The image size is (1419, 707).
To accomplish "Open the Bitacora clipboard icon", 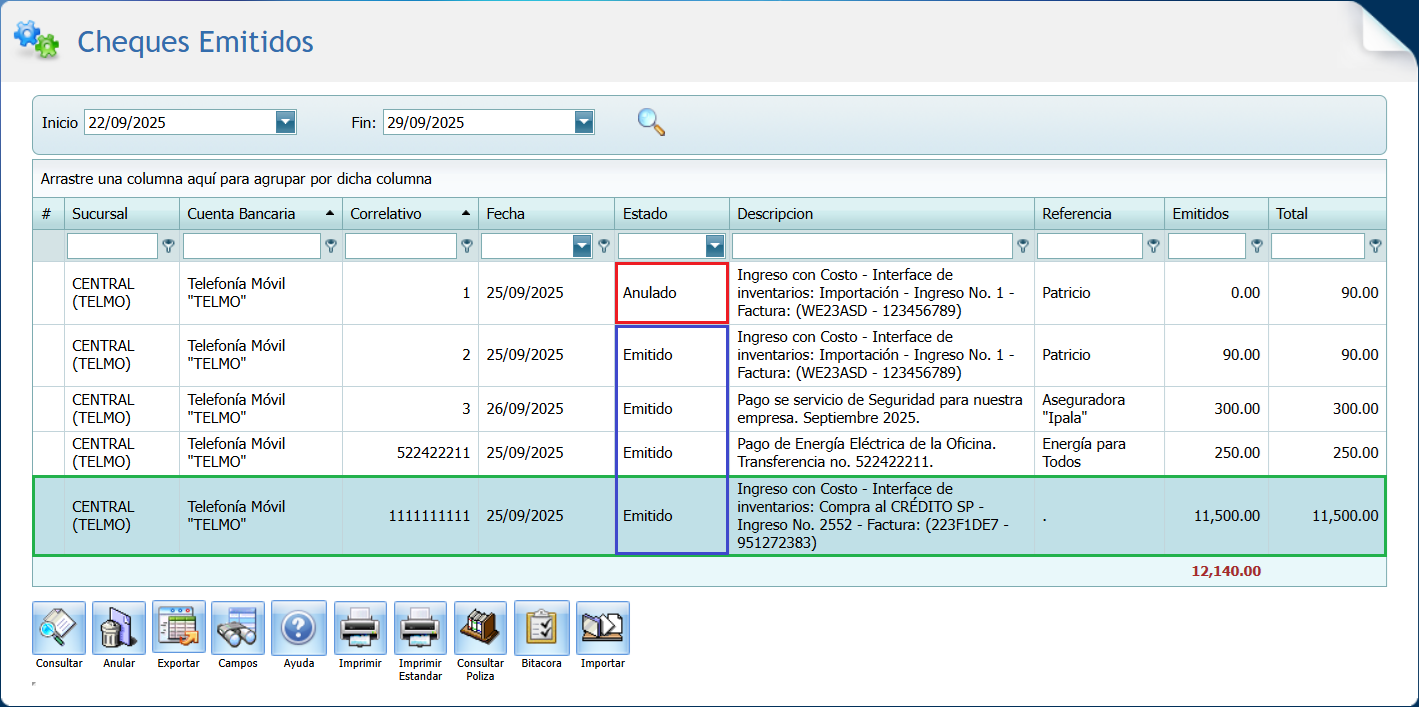I will [541, 627].
